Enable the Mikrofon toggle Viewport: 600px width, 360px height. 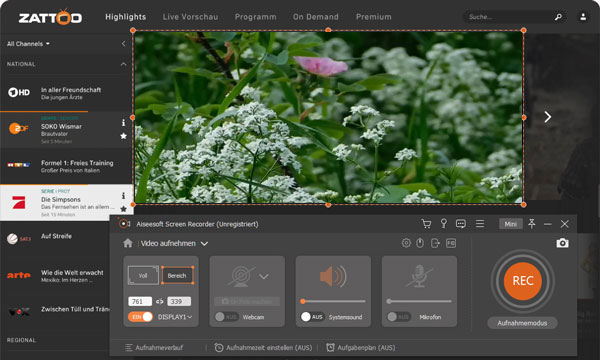399,317
